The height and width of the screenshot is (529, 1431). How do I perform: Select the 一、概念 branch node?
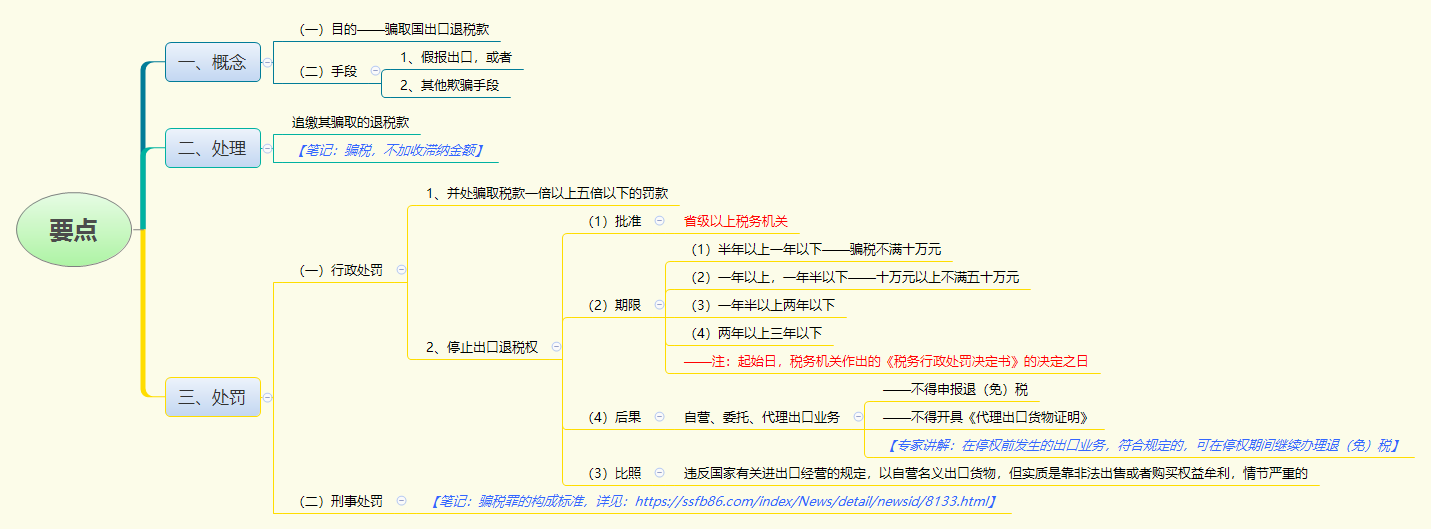coord(212,62)
